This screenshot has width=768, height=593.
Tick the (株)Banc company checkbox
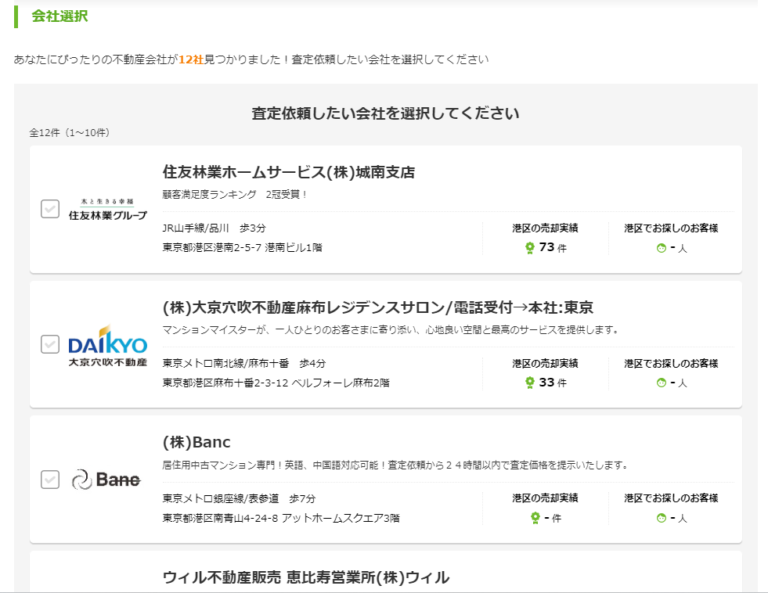coord(50,479)
